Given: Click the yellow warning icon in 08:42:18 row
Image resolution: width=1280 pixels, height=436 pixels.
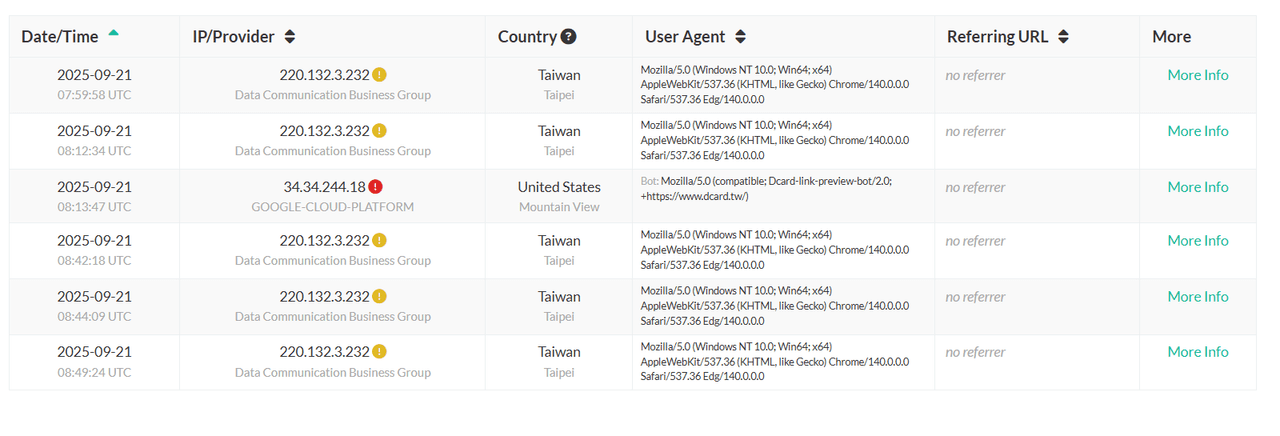Looking at the screenshot, I should click(x=380, y=241).
